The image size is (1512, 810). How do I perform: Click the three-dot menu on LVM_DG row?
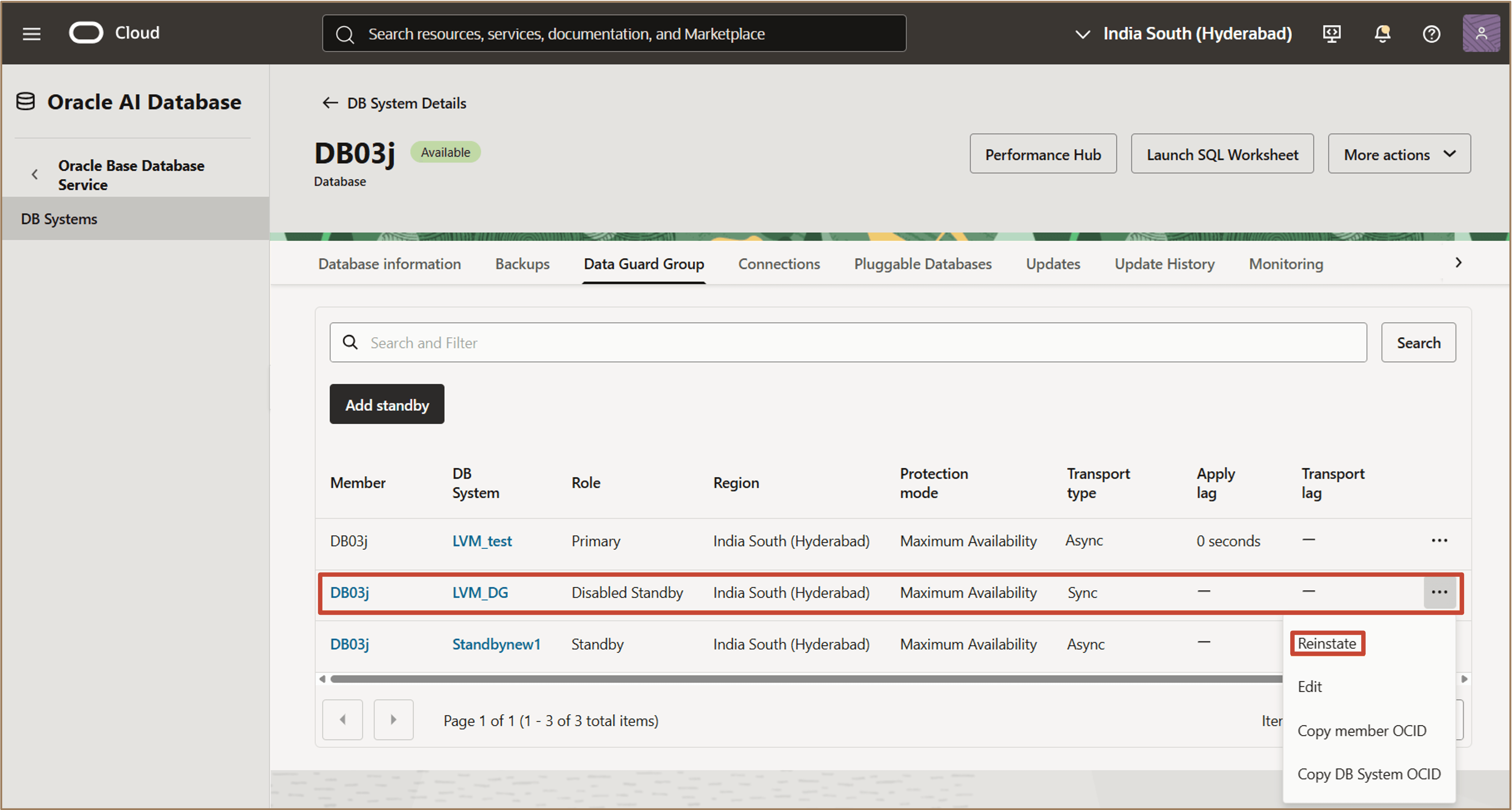pyautogui.click(x=1439, y=592)
